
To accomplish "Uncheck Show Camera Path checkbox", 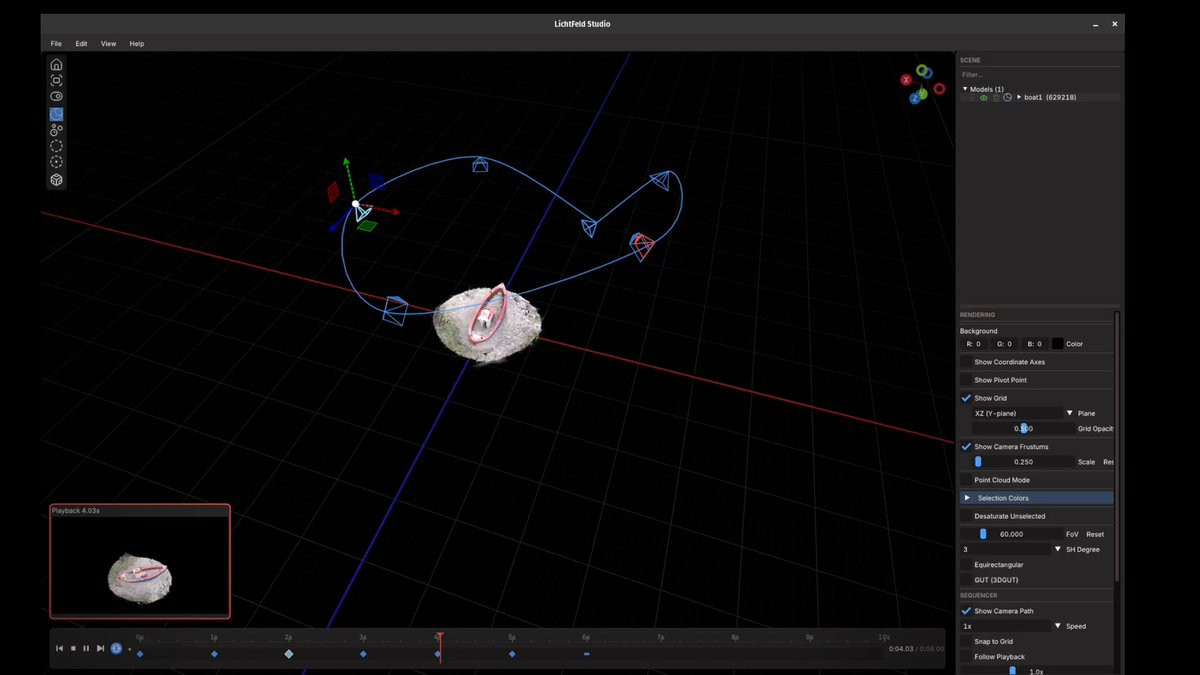I will tap(966, 611).
